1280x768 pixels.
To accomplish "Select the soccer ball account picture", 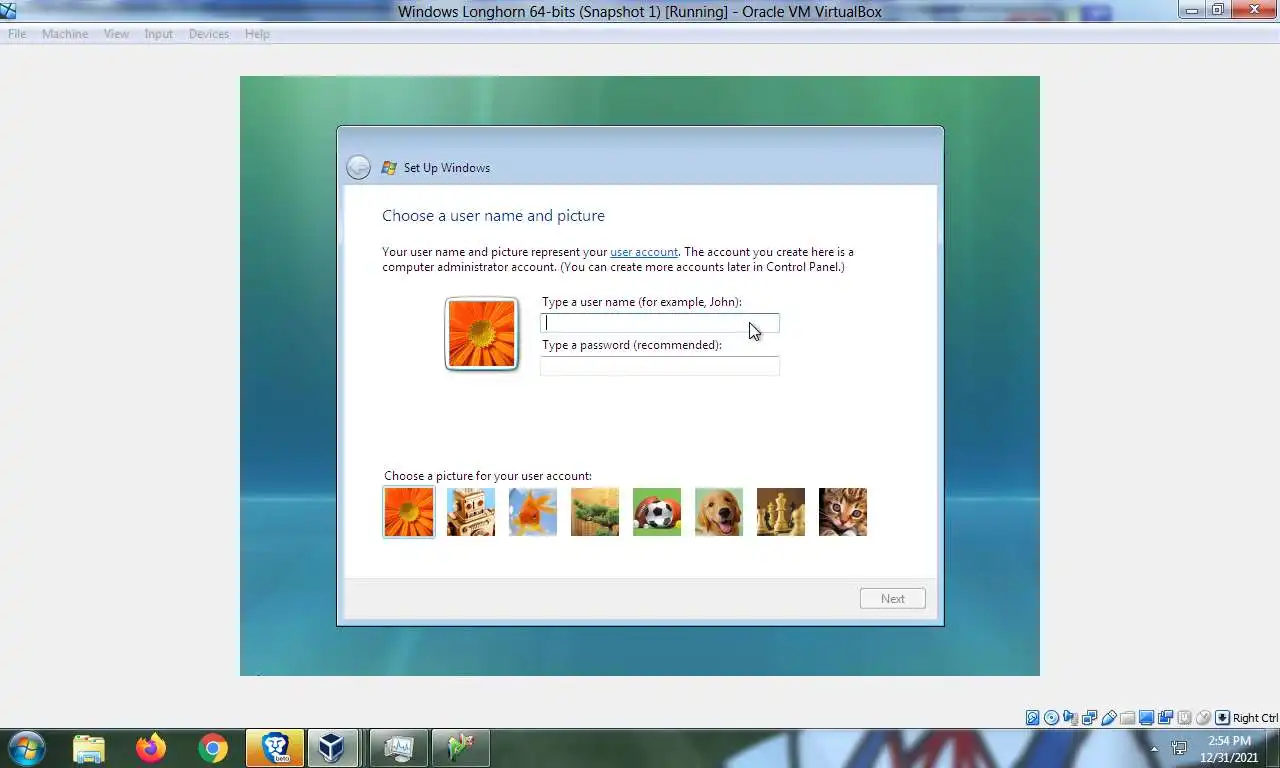I will 657,512.
